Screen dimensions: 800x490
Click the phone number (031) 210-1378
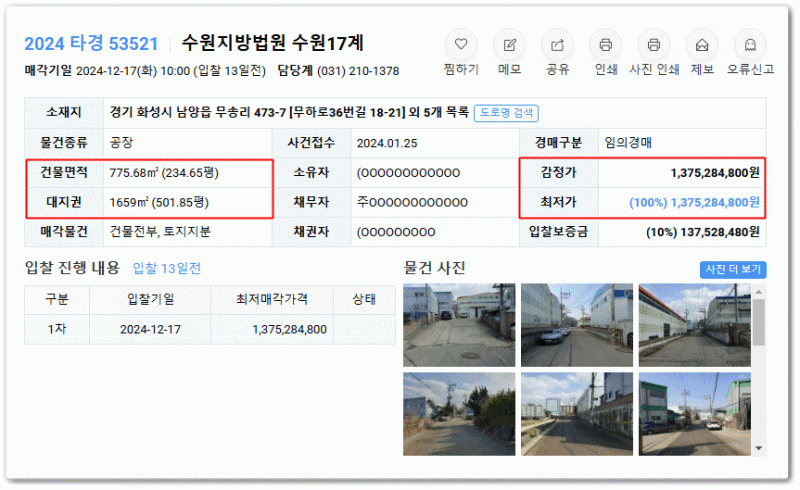358,71
